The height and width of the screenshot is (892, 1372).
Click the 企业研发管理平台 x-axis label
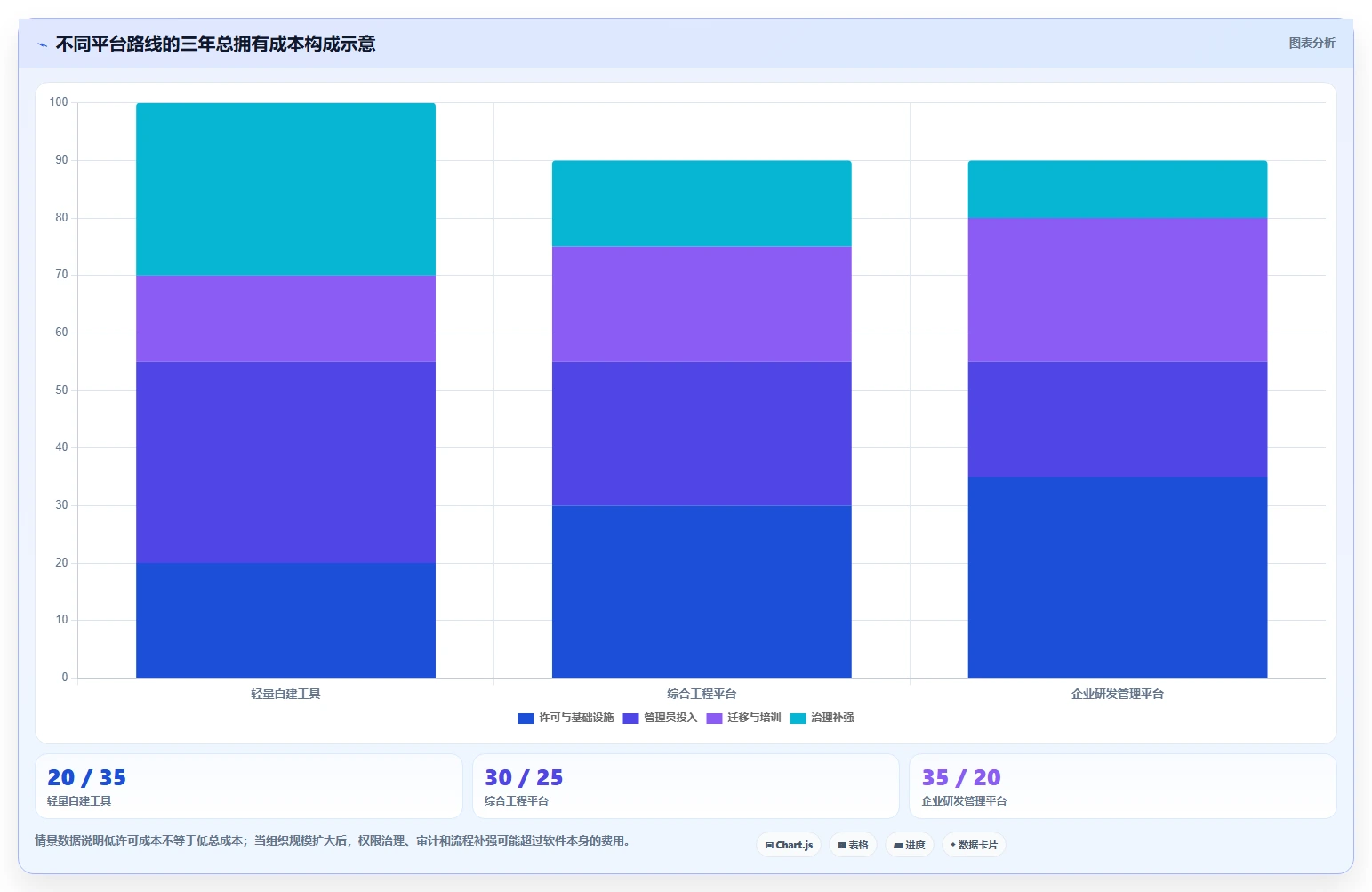coord(1118,694)
